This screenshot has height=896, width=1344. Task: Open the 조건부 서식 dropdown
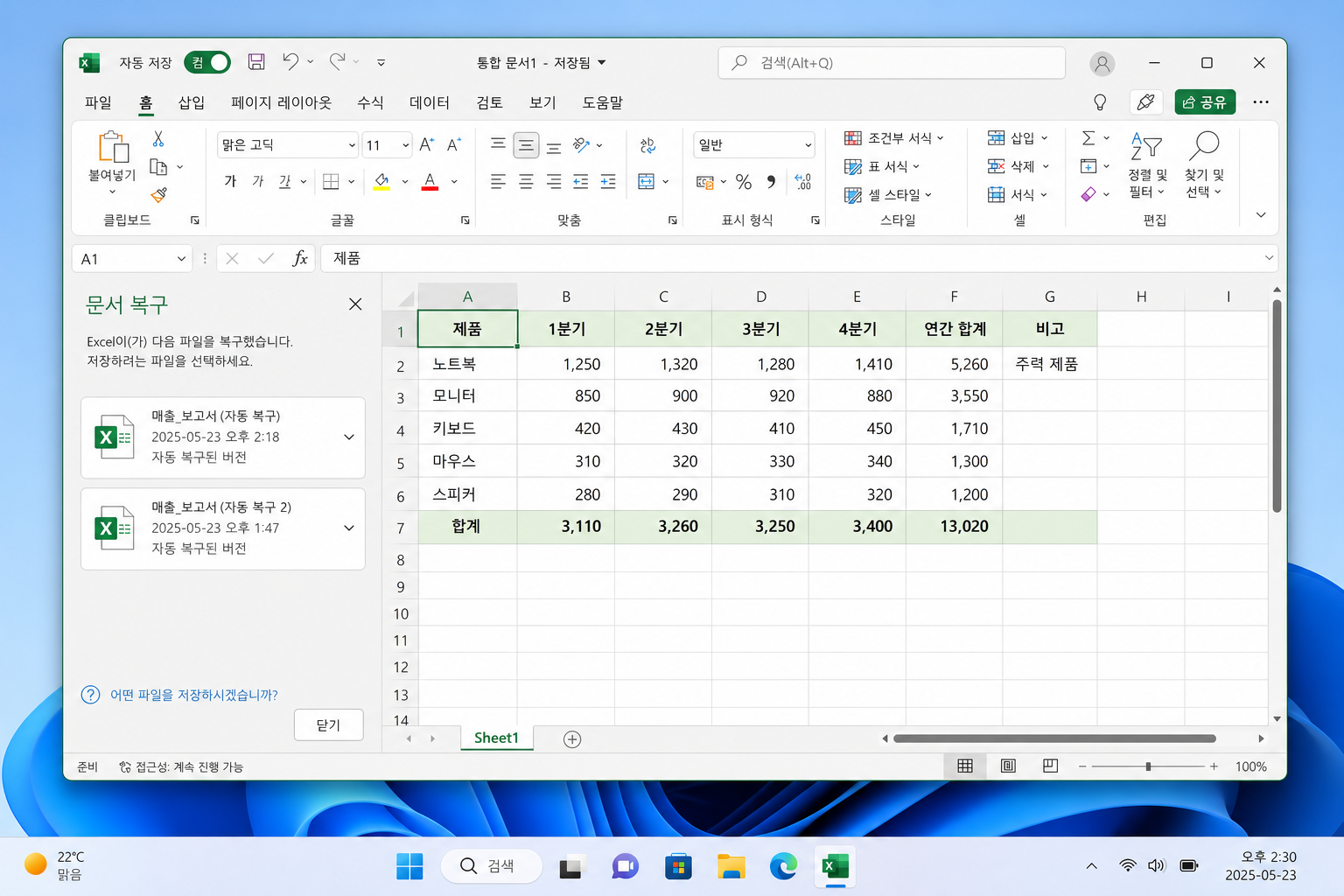894,138
